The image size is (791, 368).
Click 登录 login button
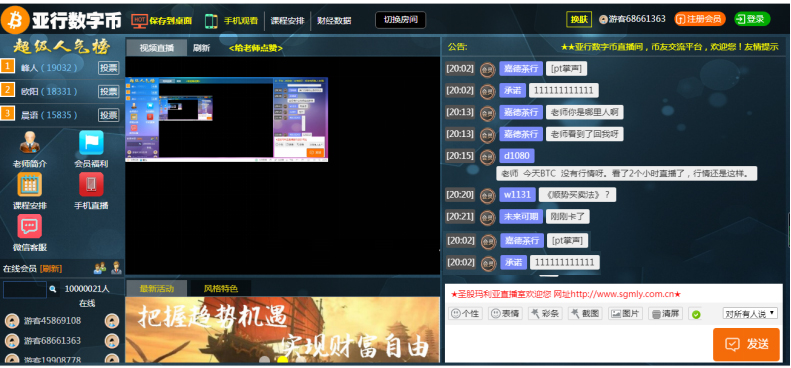tap(752, 19)
